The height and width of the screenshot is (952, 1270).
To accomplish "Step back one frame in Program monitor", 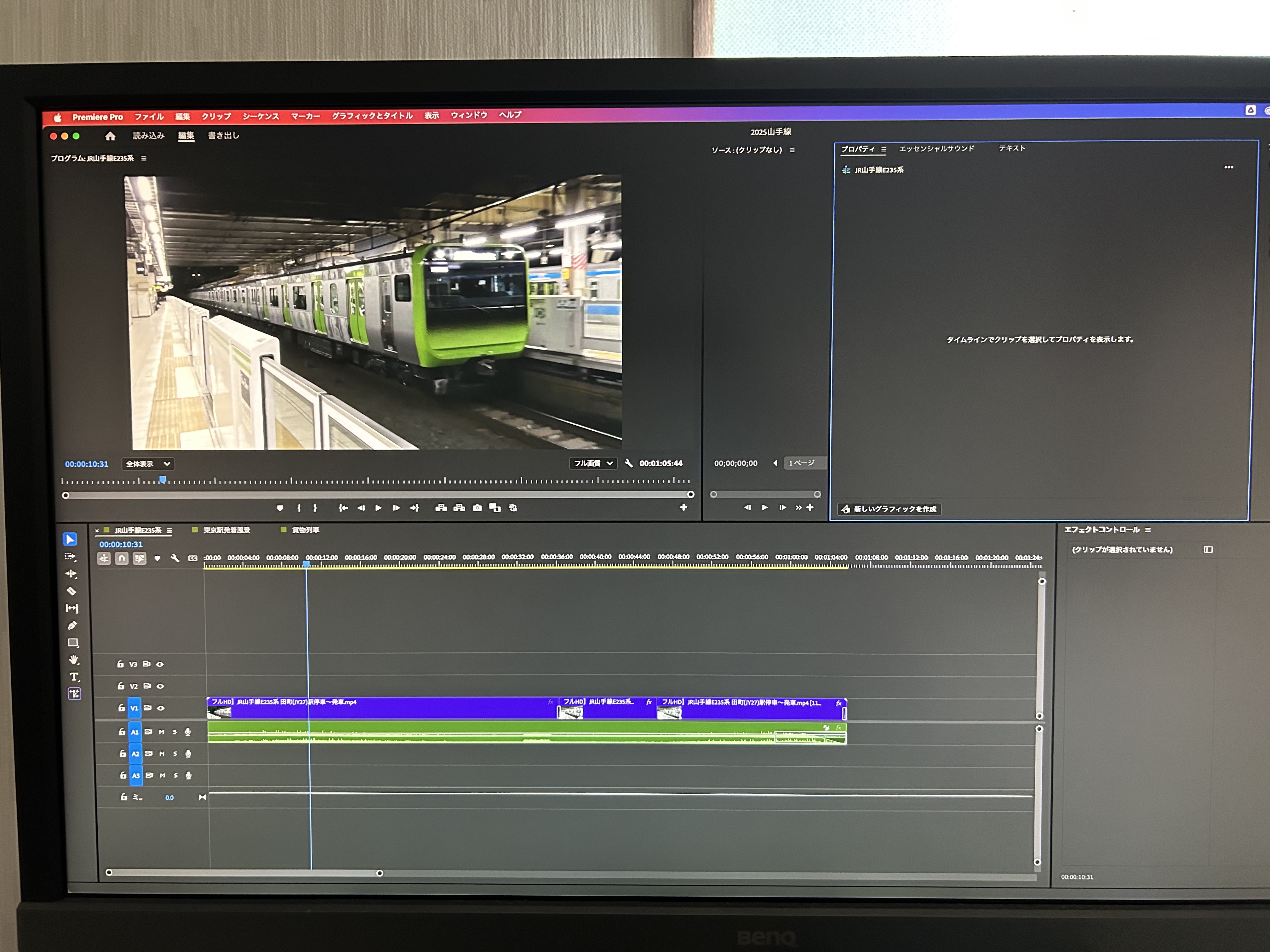I will pos(361,508).
